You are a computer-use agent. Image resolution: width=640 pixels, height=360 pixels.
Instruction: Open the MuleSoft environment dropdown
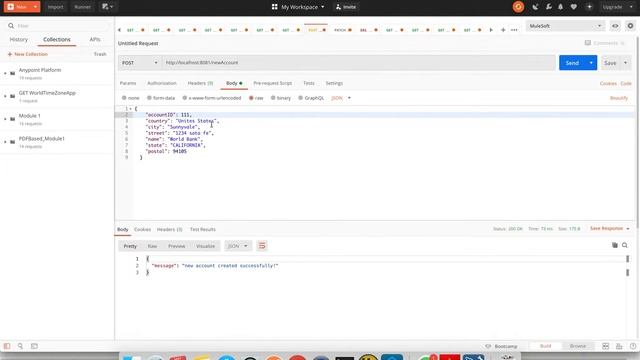point(565,26)
